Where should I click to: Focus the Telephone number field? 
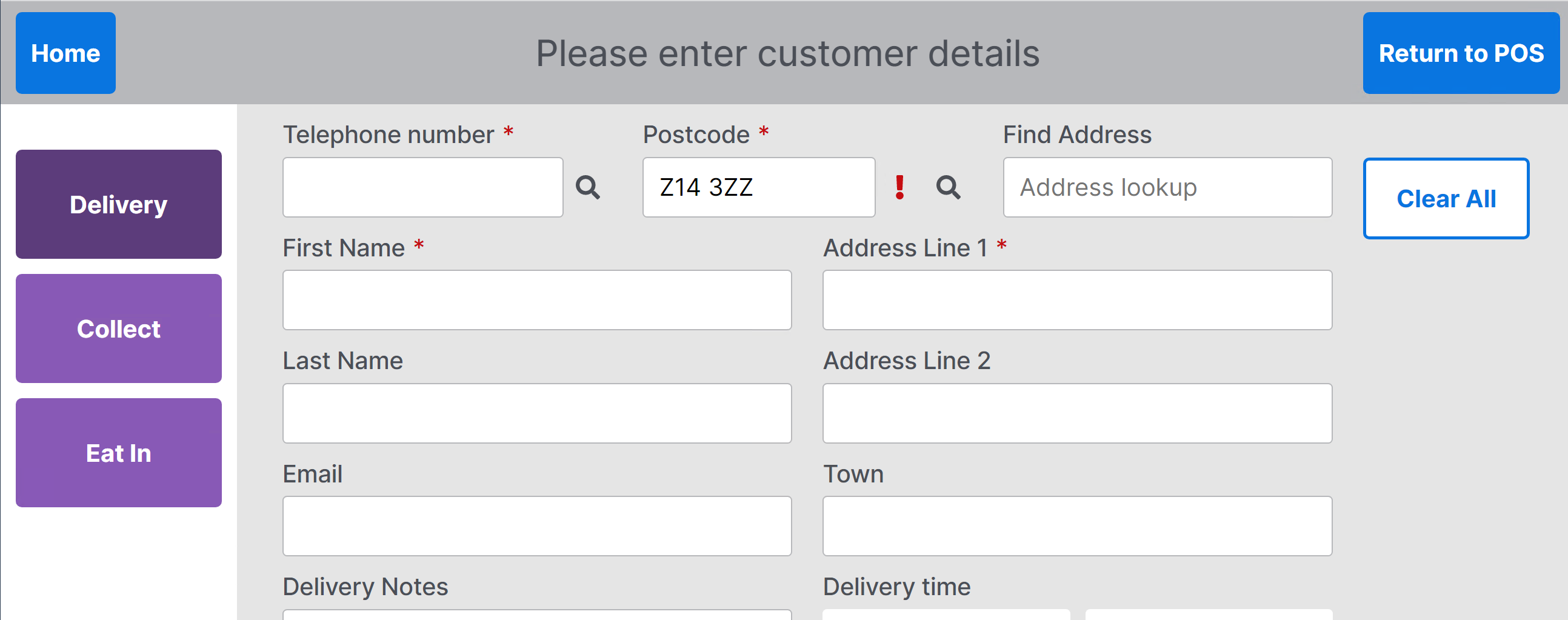(x=422, y=187)
